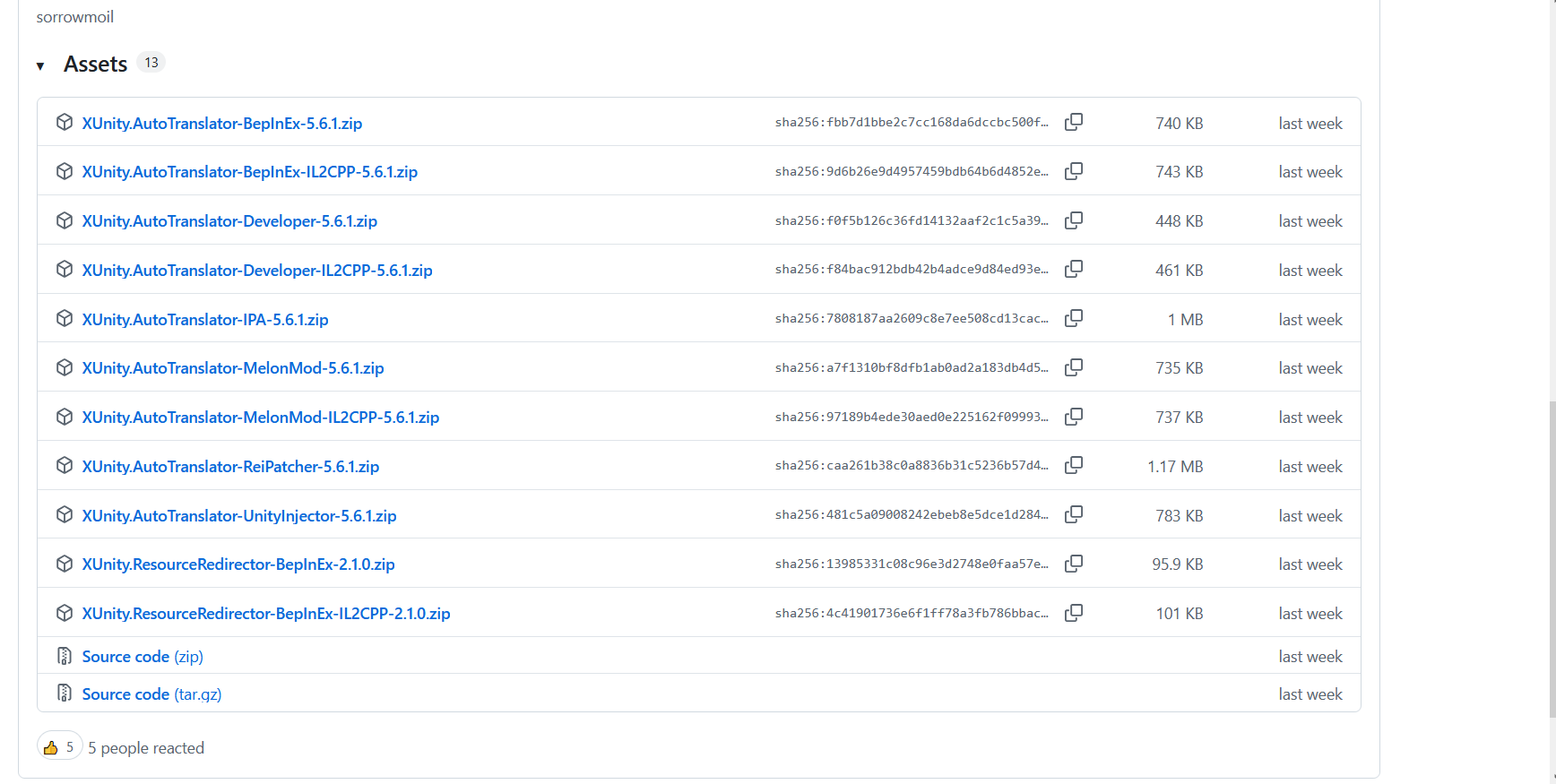Image resolution: width=1556 pixels, height=784 pixels.
Task: Download XUnity.AutoTranslator-UnityInjector-5.6.1.zip
Action: 239,516
